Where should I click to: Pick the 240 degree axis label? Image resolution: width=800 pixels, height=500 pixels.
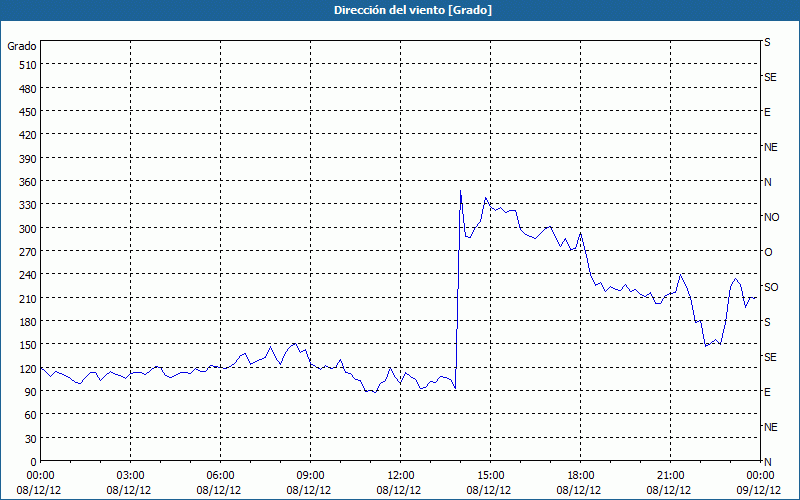[28, 275]
